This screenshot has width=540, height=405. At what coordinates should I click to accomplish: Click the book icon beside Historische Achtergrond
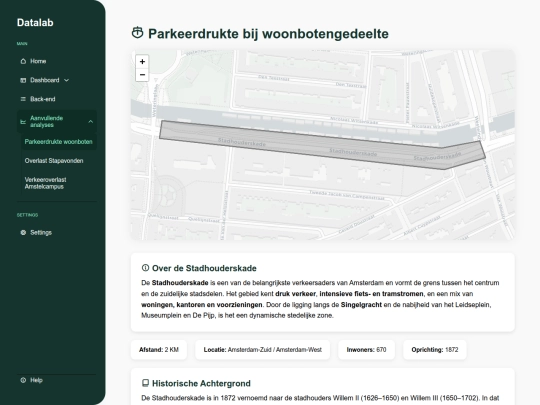click(145, 383)
